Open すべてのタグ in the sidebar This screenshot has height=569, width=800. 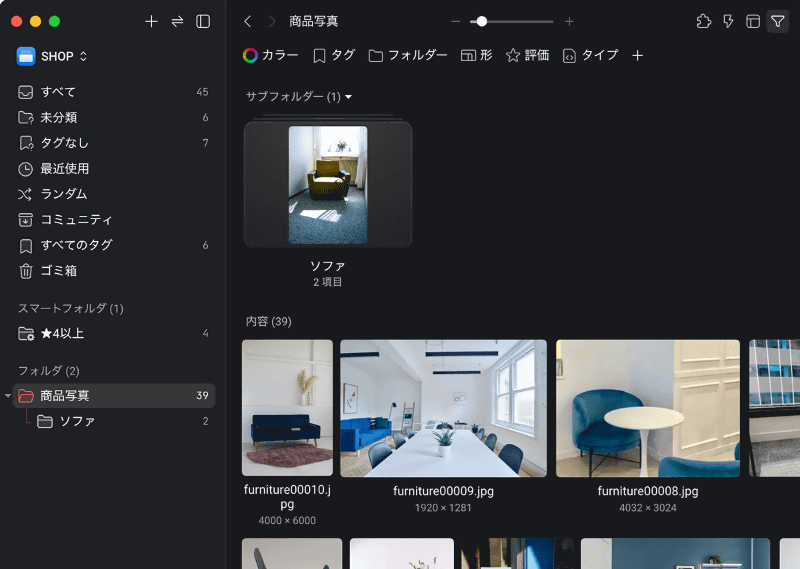click(x=113, y=245)
